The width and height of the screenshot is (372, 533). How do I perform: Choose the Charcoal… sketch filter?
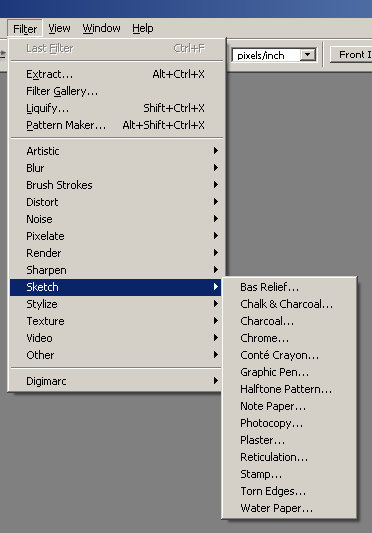(289, 321)
